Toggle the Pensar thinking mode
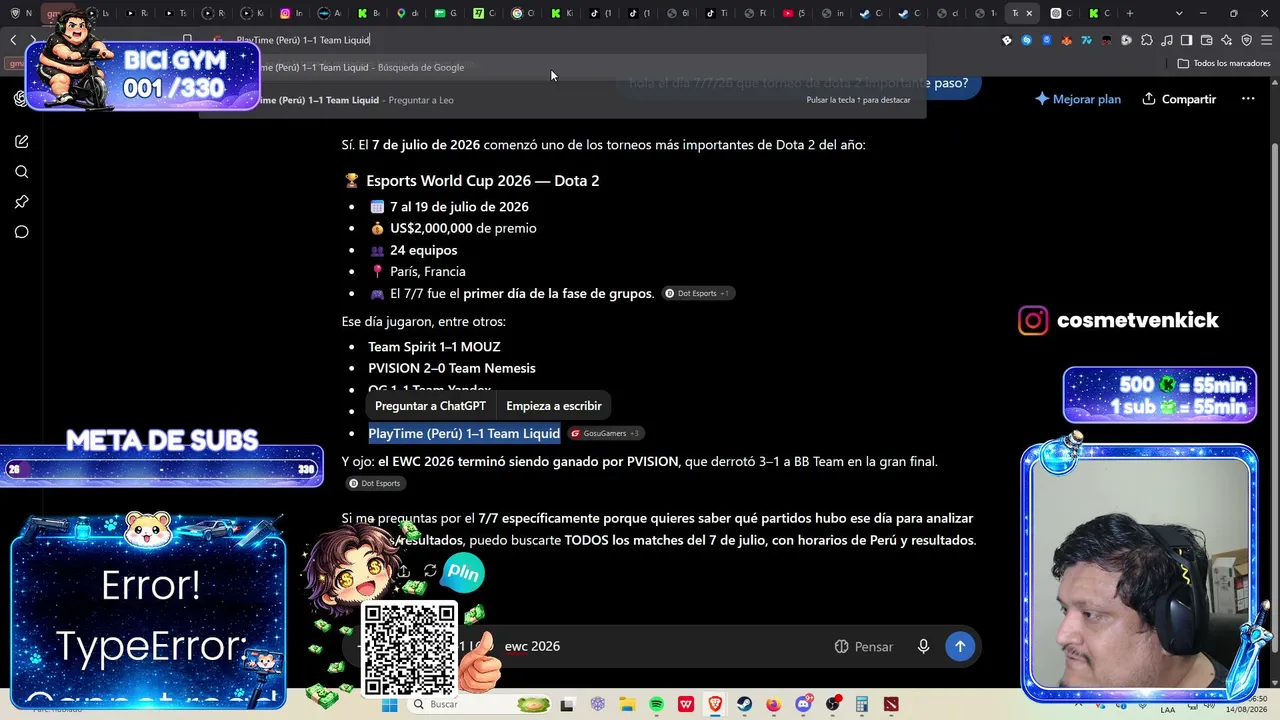This screenshot has width=1280, height=720. [x=864, y=647]
